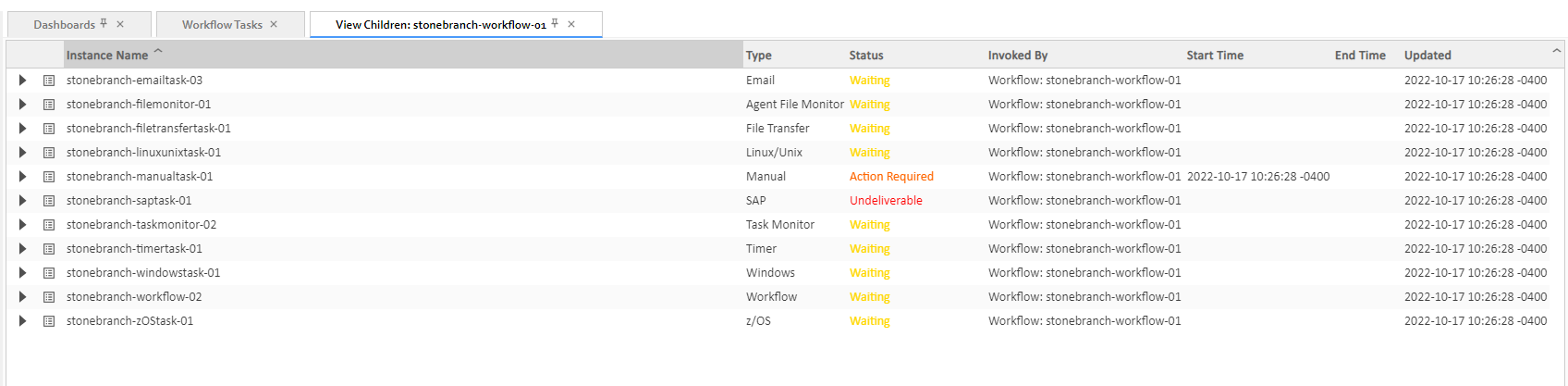Expand the stonebranch-taskmonitor-02 row
Screen dimensions: 1568x386
[23, 225]
